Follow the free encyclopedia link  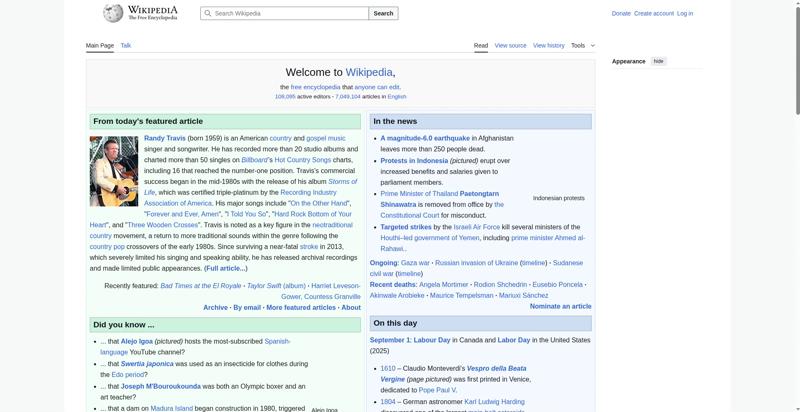pos(315,87)
